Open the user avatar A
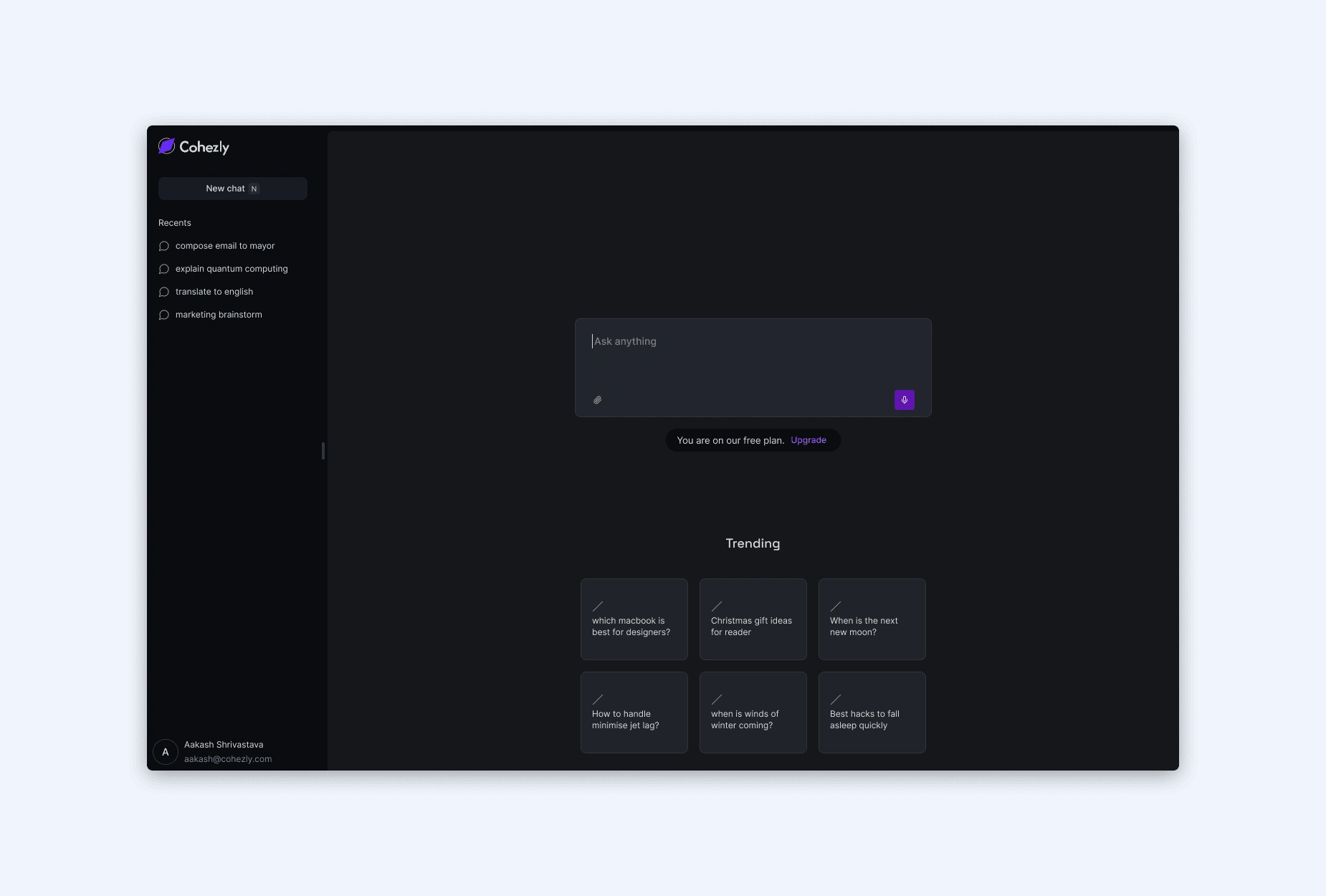The image size is (1326, 896). tap(166, 752)
